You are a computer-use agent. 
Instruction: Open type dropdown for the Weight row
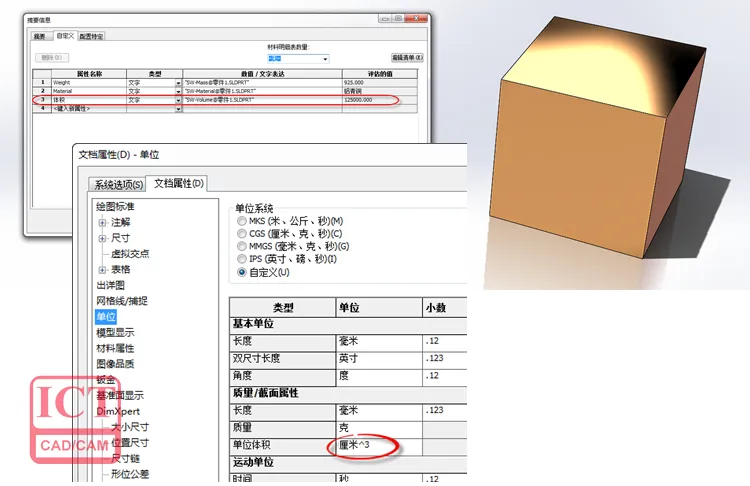pos(178,83)
